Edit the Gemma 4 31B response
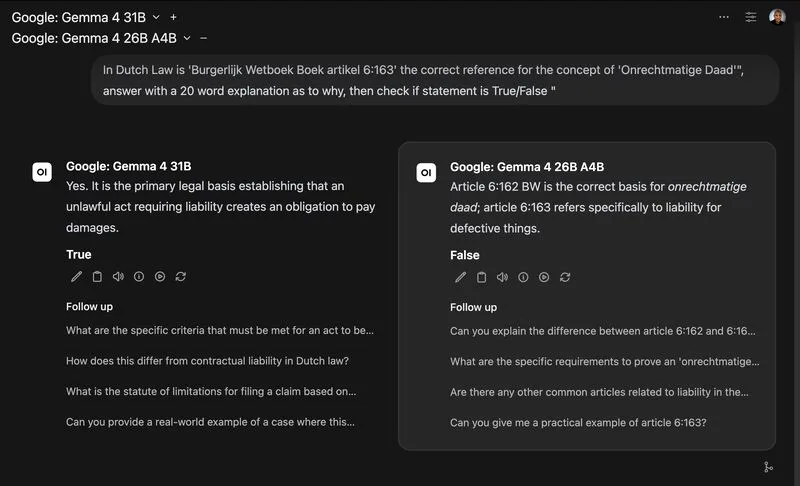Image resolution: width=800 pixels, height=486 pixels. click(x=77, y=276)
